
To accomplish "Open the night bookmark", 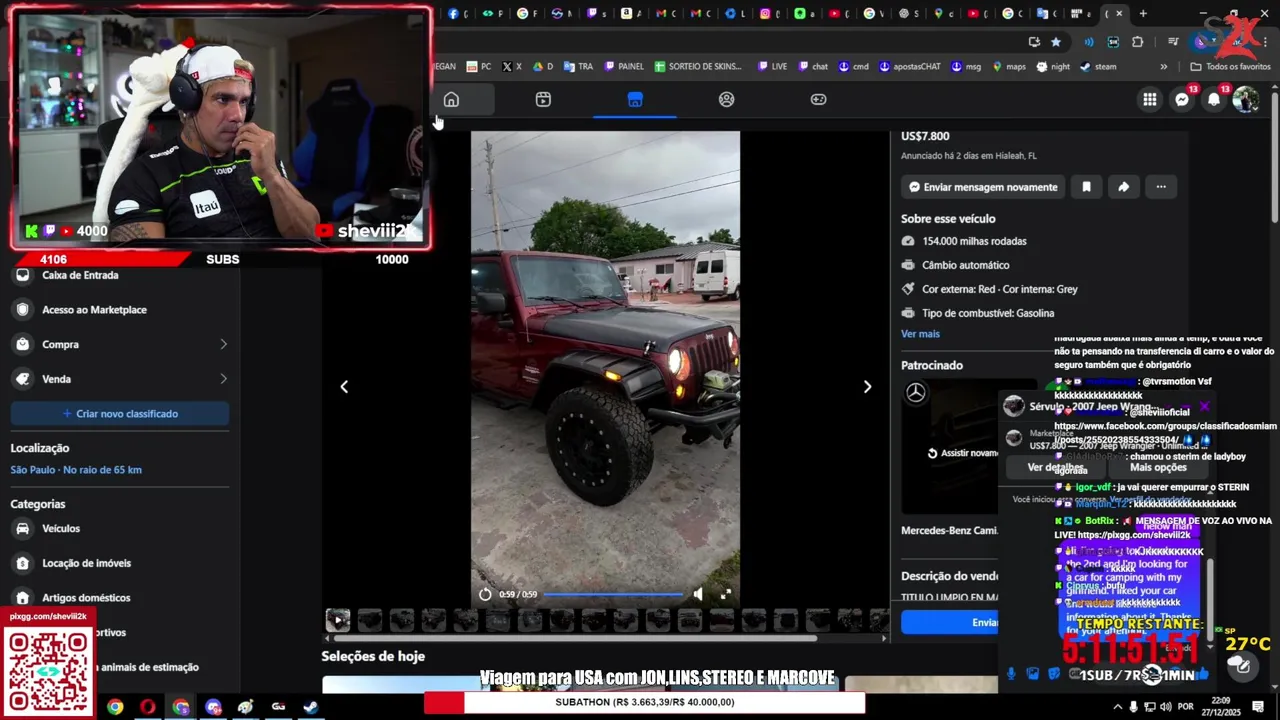I will click(1052, 67).
